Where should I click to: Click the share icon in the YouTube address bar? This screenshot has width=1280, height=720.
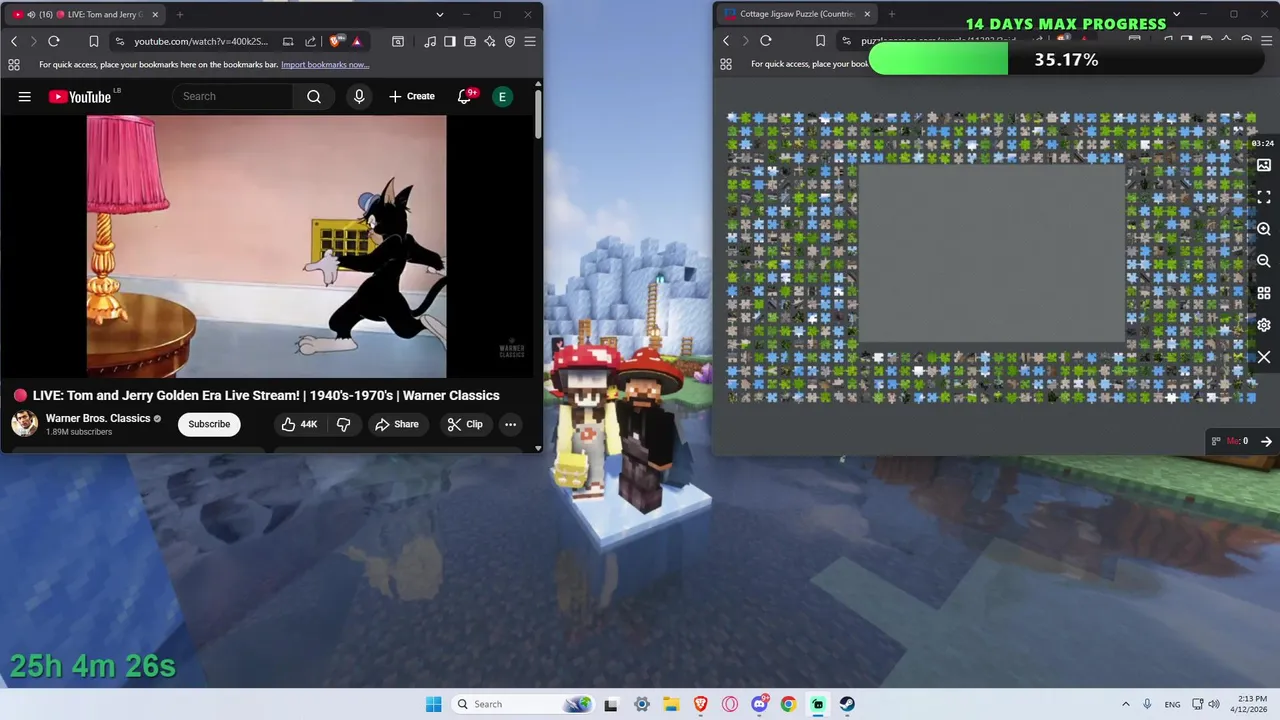pyautogui.click(x=310, y=41)
